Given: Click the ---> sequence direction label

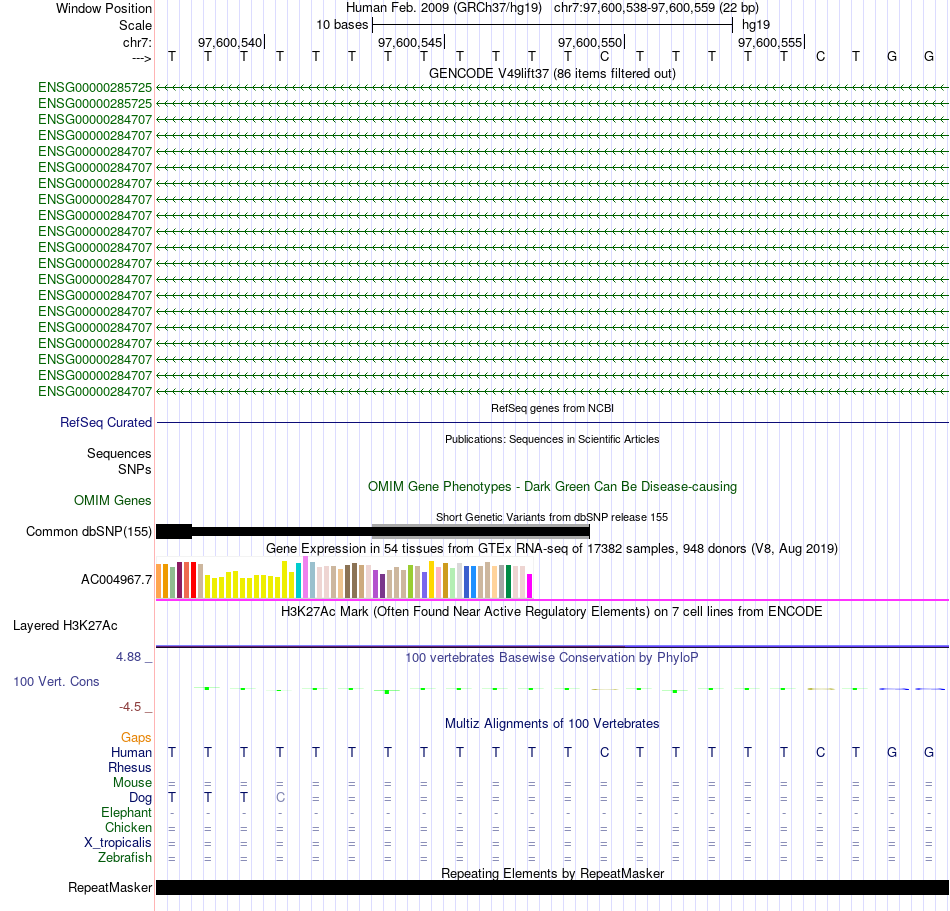Looking at the screenshot, I should 141,58.
